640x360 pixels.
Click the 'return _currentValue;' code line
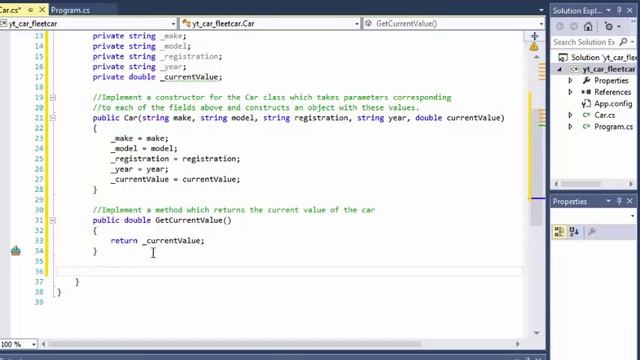click(x=158, y=241)
